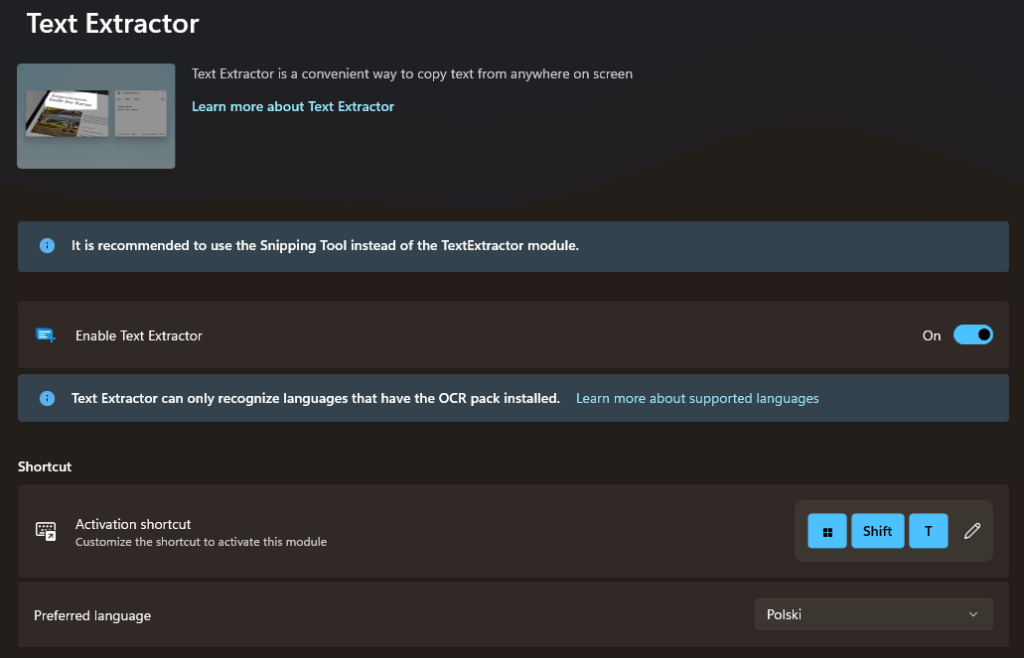1024x658 pixels.
Task: Disable the Enable Text Extractor switch
Action: (x=972, y=335)
